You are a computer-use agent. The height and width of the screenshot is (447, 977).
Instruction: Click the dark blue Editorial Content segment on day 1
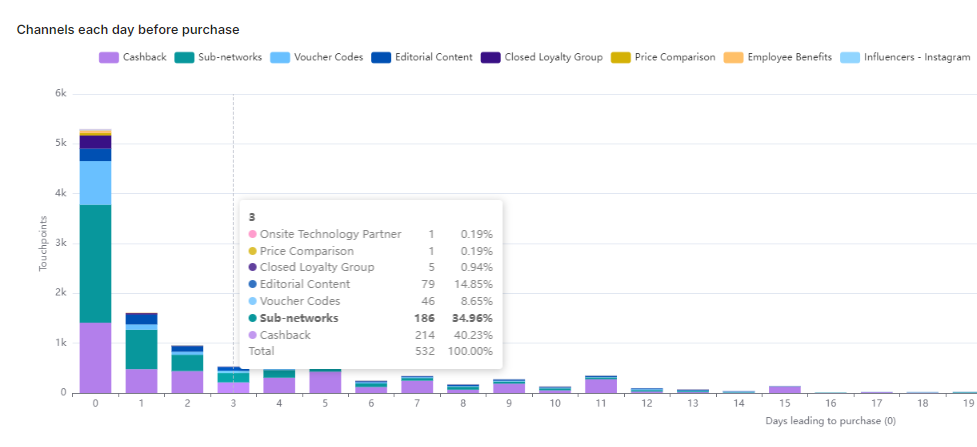[x=141, y=318]
